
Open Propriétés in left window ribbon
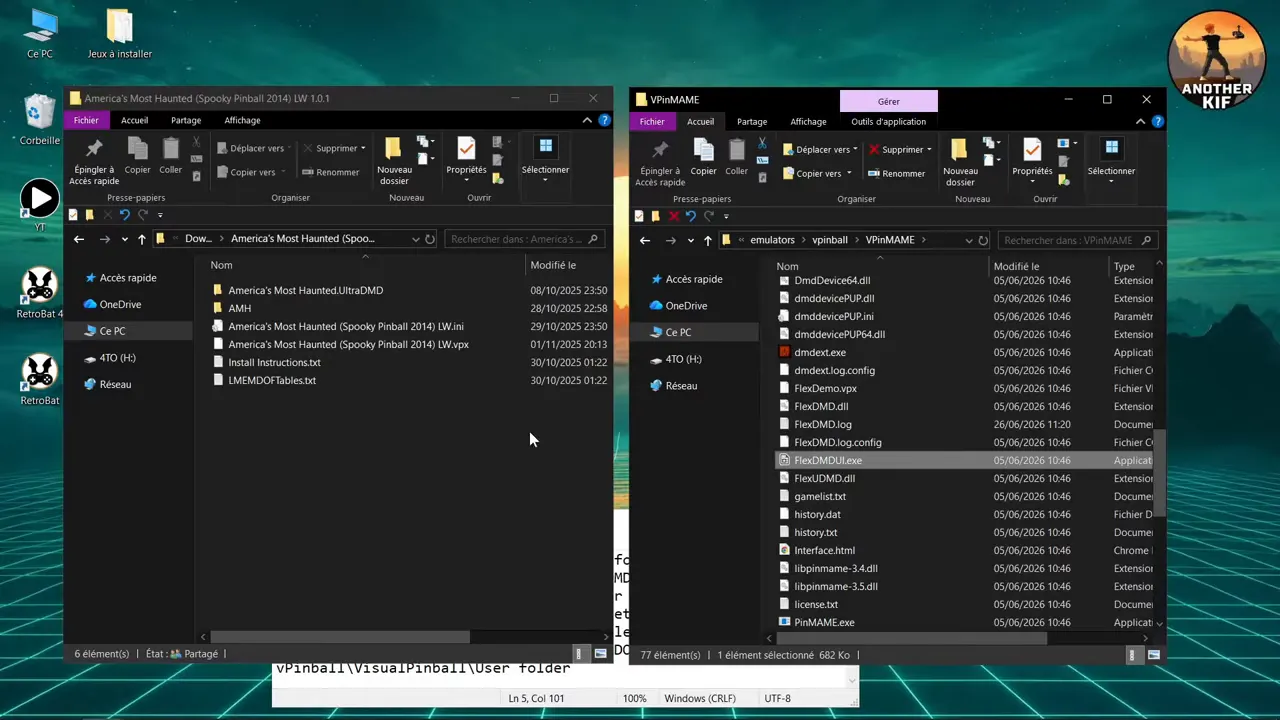coord(466,157)
